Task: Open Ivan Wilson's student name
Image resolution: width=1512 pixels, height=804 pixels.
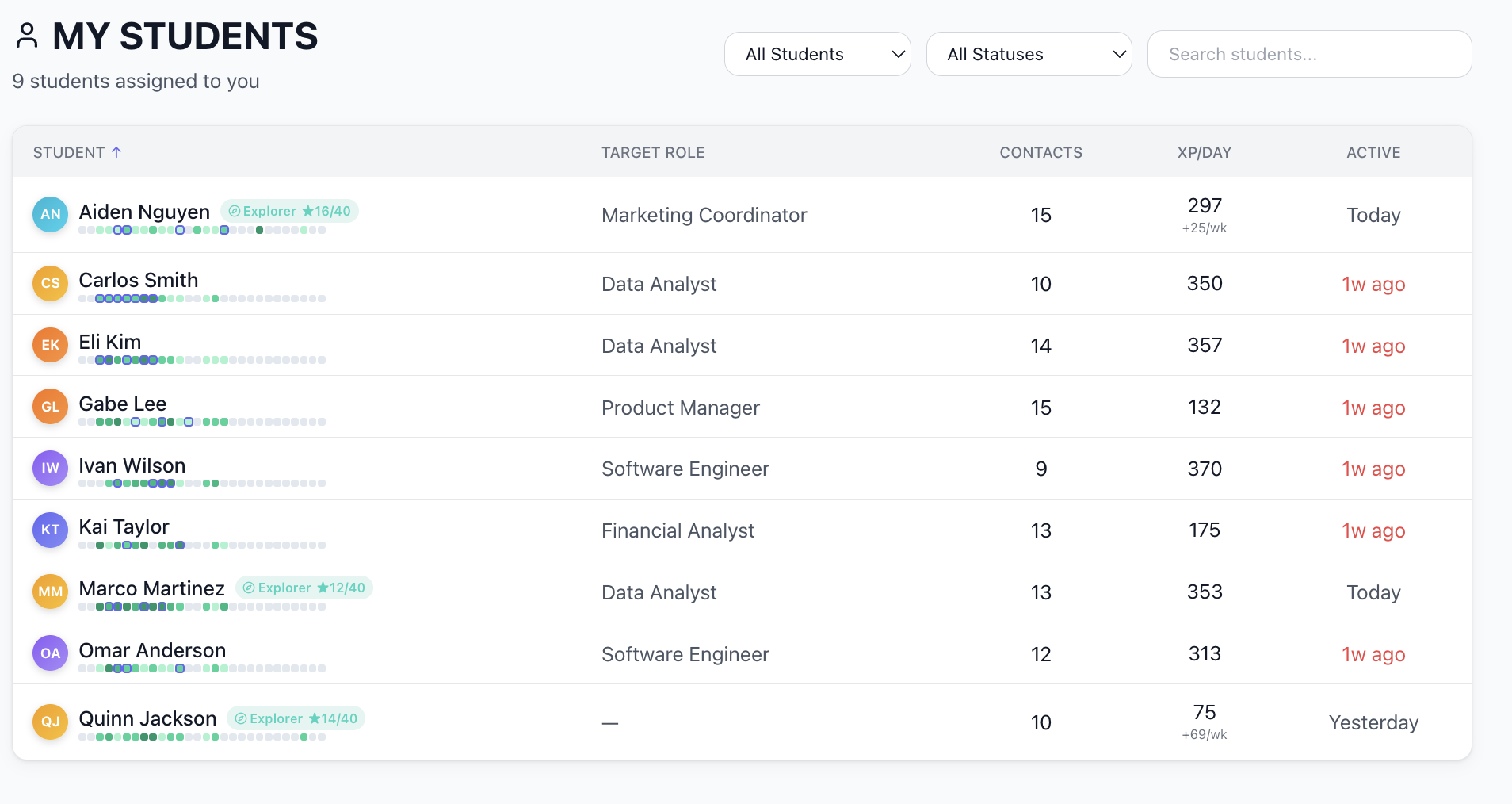Action: pyautogui.click(x=132, y=465)
